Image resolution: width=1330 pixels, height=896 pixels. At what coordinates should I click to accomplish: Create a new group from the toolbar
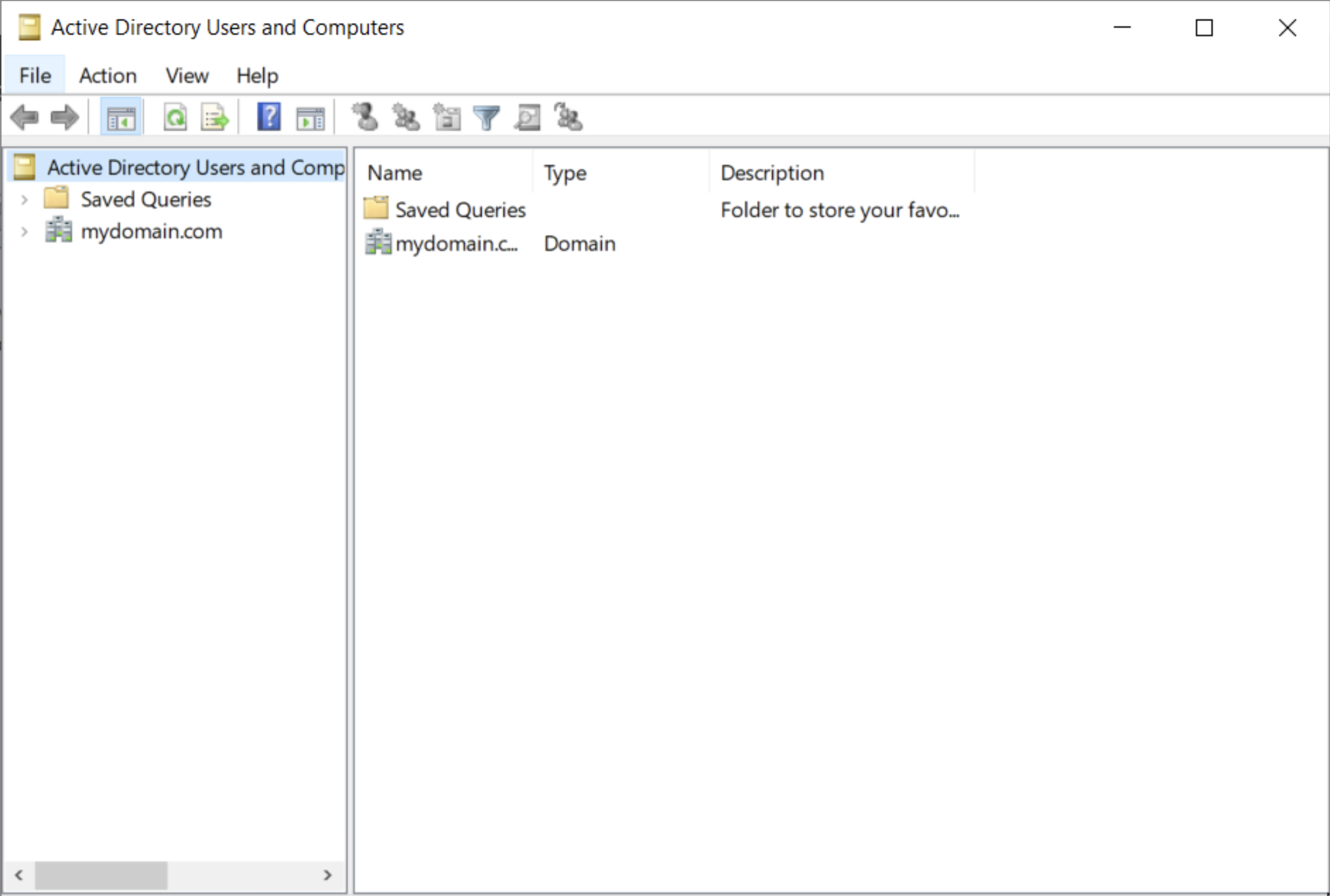[405, 117]
